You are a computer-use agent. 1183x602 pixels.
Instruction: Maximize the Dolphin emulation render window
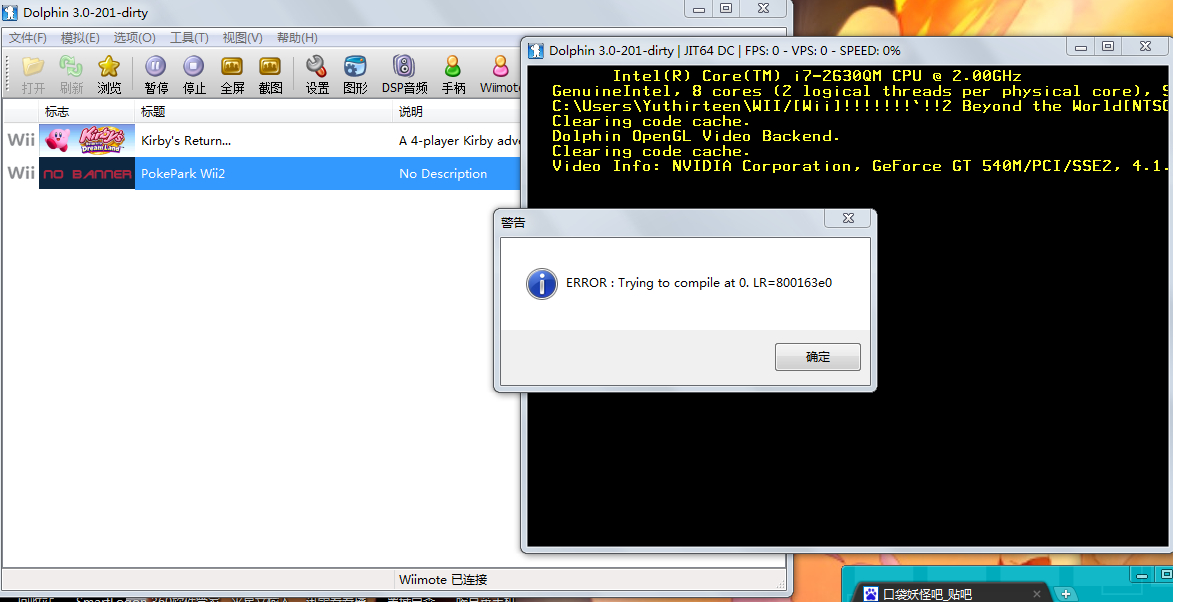point(1108,47)
